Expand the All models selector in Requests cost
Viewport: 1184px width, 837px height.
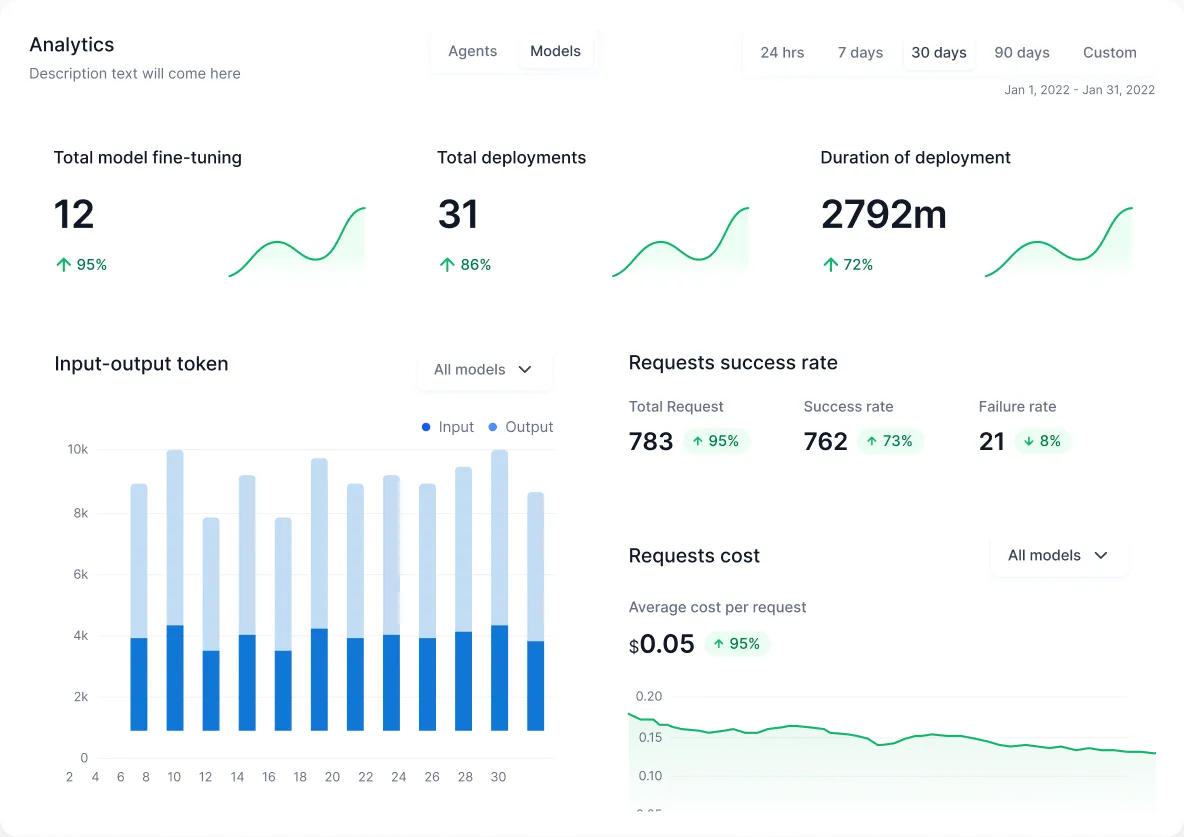(x=1058, y=555)
